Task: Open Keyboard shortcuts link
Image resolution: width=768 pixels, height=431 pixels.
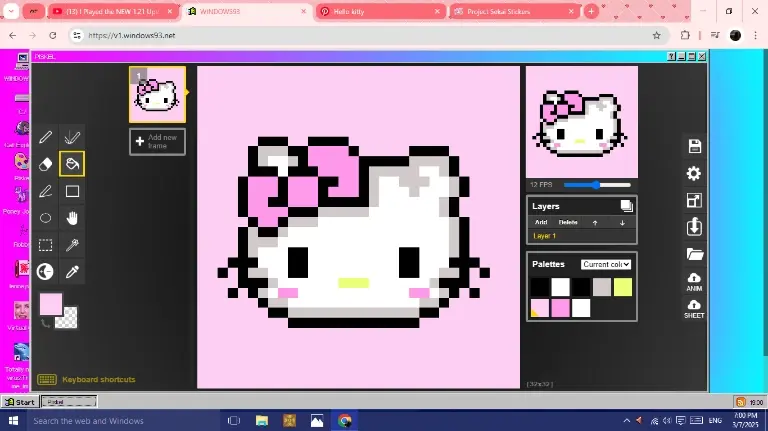Action: pyautogui.click(x=98, y=380)
